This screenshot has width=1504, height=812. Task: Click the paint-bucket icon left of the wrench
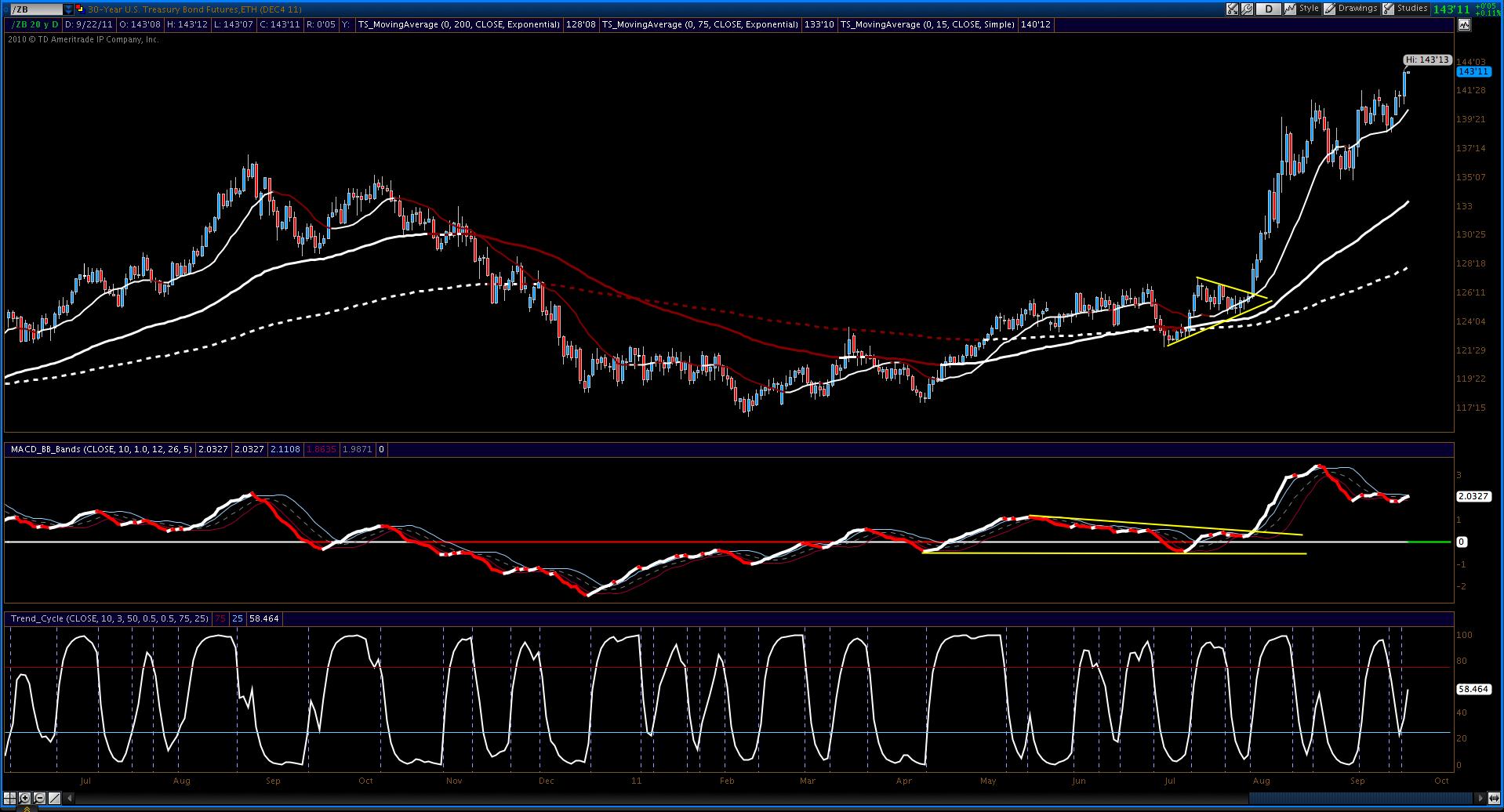point(1233,9)
